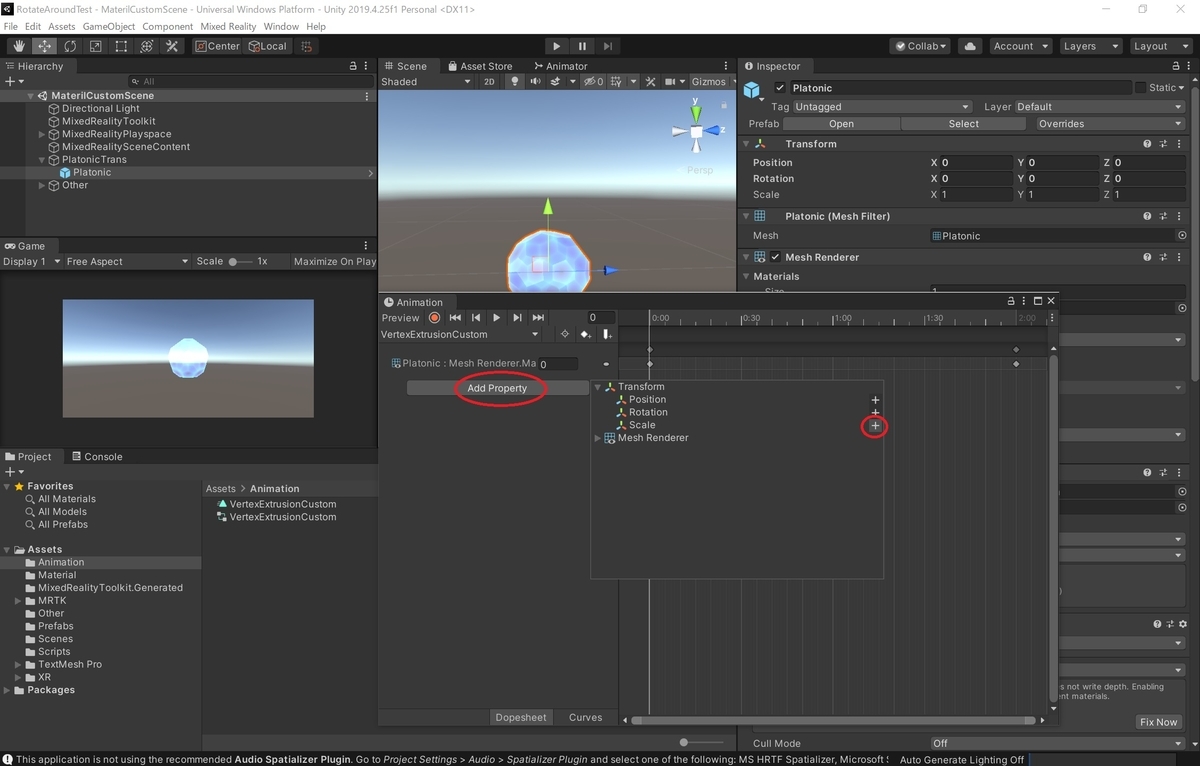This screenshot has width=1200, height=766.
Task: Expand Mesh Renderer in property list
Action: pos(598,438)
